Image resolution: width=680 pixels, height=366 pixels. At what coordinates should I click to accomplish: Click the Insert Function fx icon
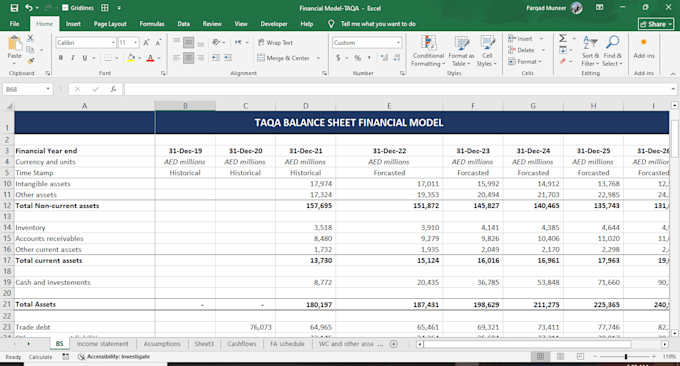coord(113,89)
